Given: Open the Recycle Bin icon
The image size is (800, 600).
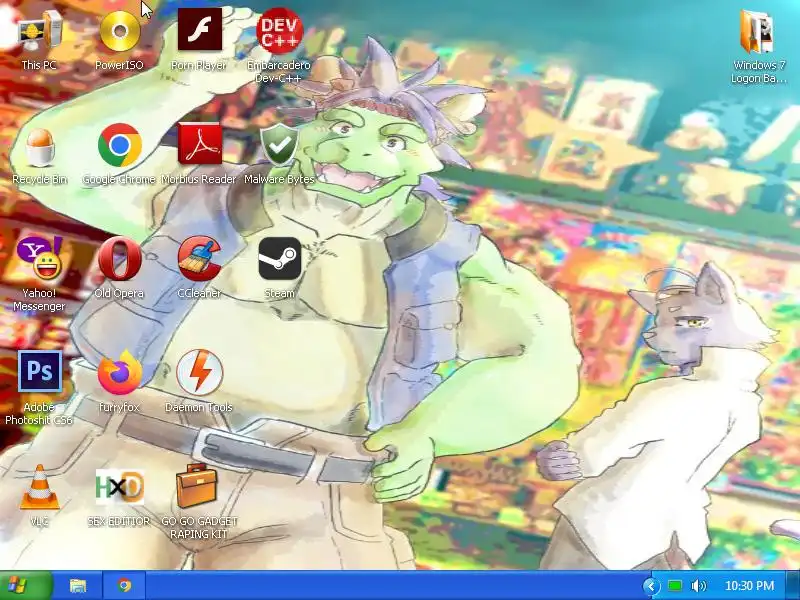Looking at the screenshot, I should 40,147.
